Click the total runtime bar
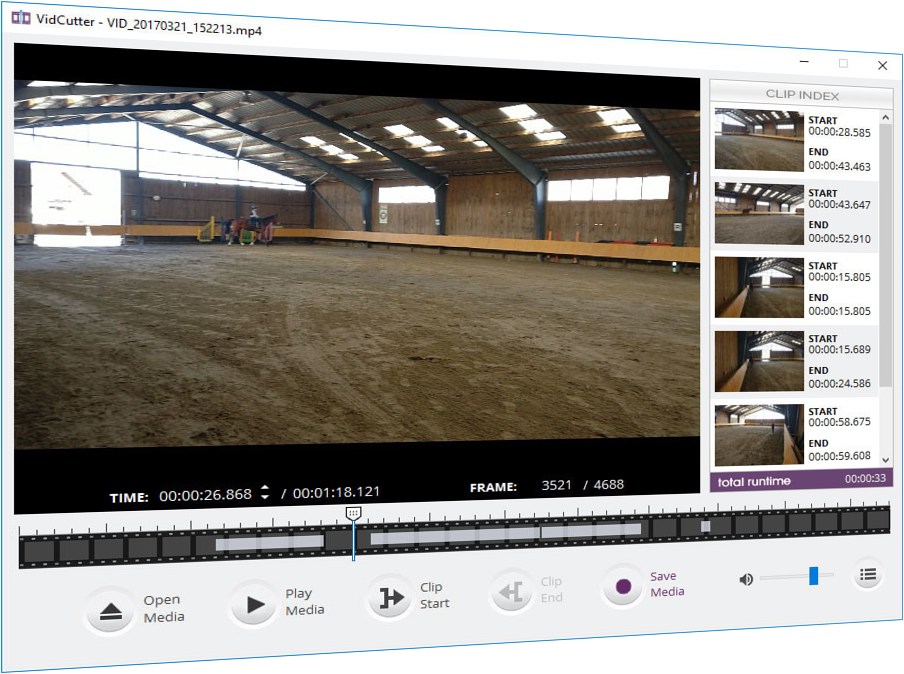The width and height of the screenshot is (904, 674). pyautogui.click(x=801, y=480)
